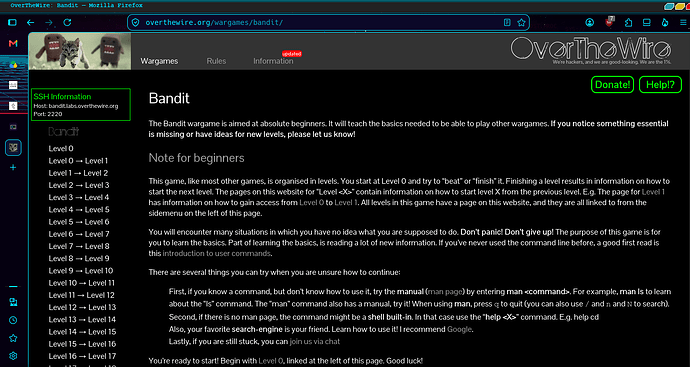The height and width of the screenshot is (367, 690).
Task: Open the hamburger application menu
Action: click(x=683, y=22)
